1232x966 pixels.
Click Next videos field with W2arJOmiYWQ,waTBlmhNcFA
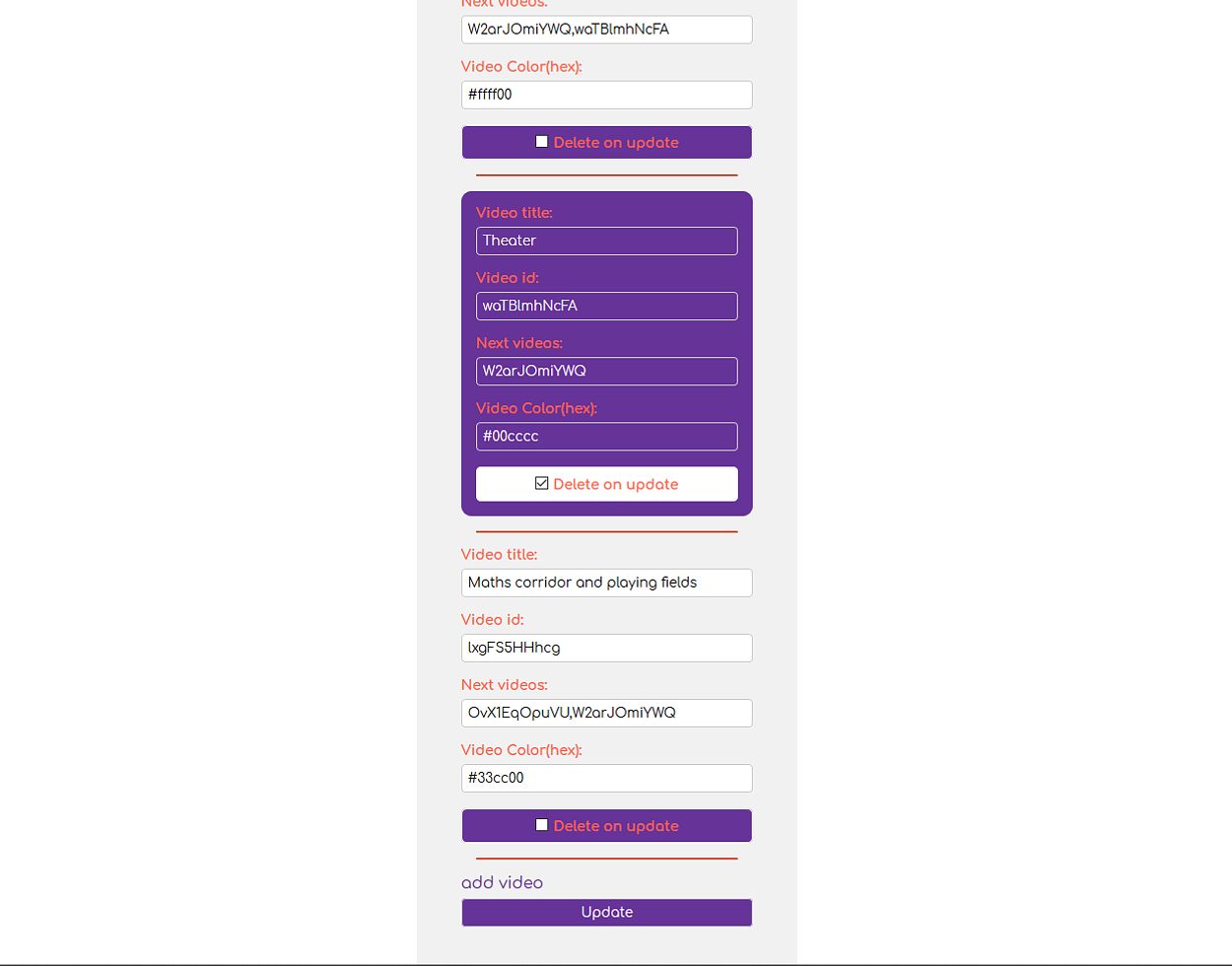(607, 30)
